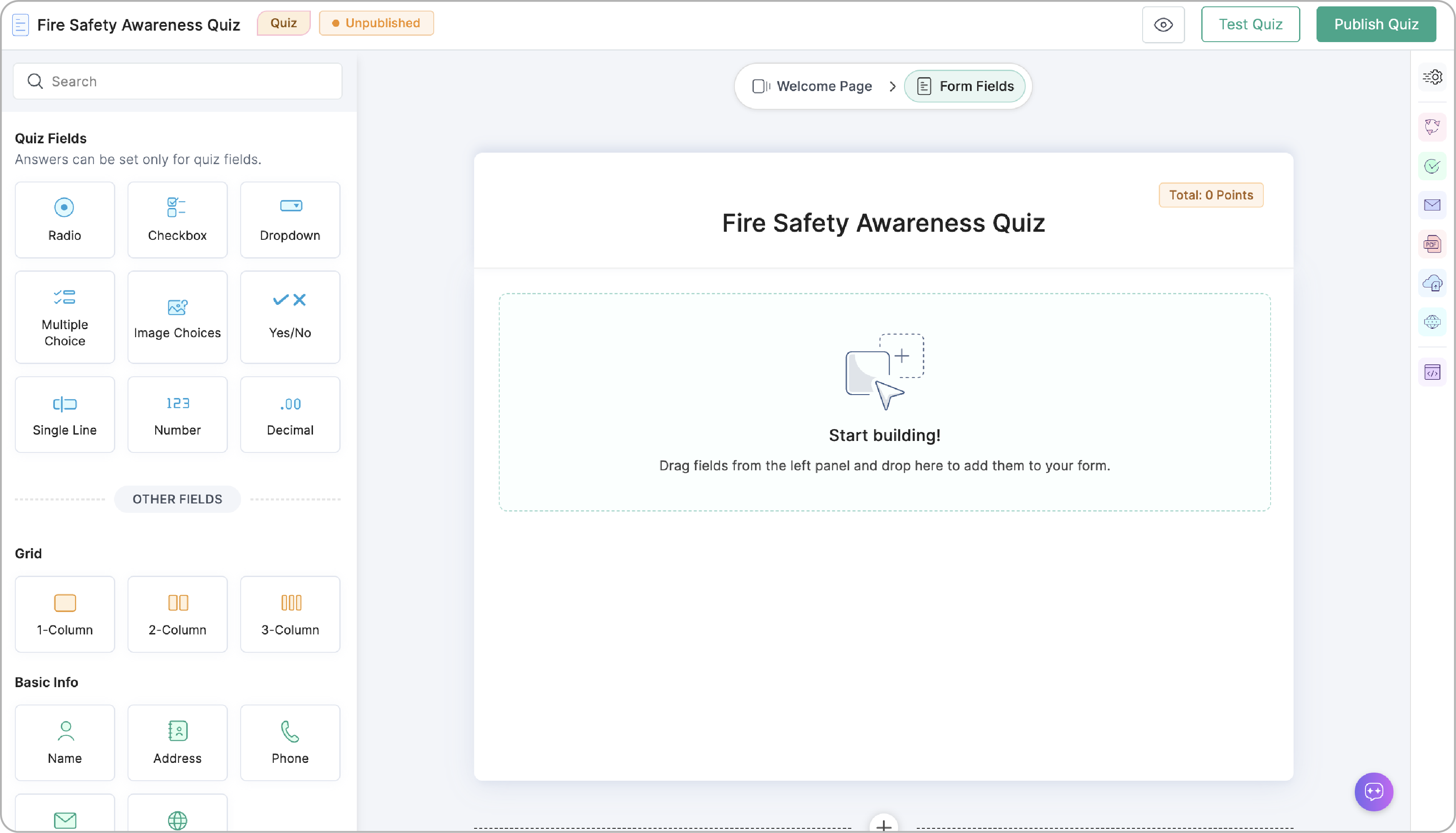
Task: Select the Single Line field
Action: click(65, 414)
